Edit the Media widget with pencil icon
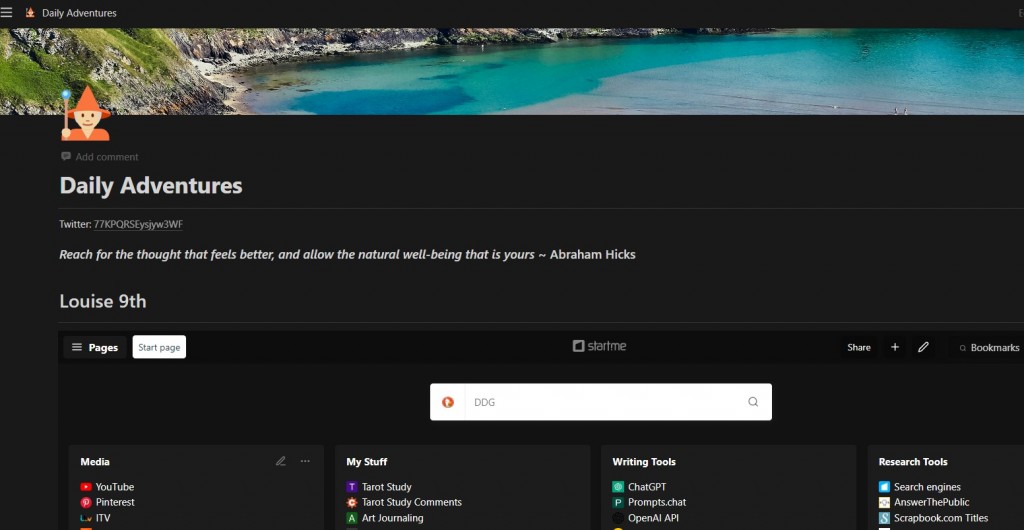This screenshot has height=530, width=1024. point(281,461)
